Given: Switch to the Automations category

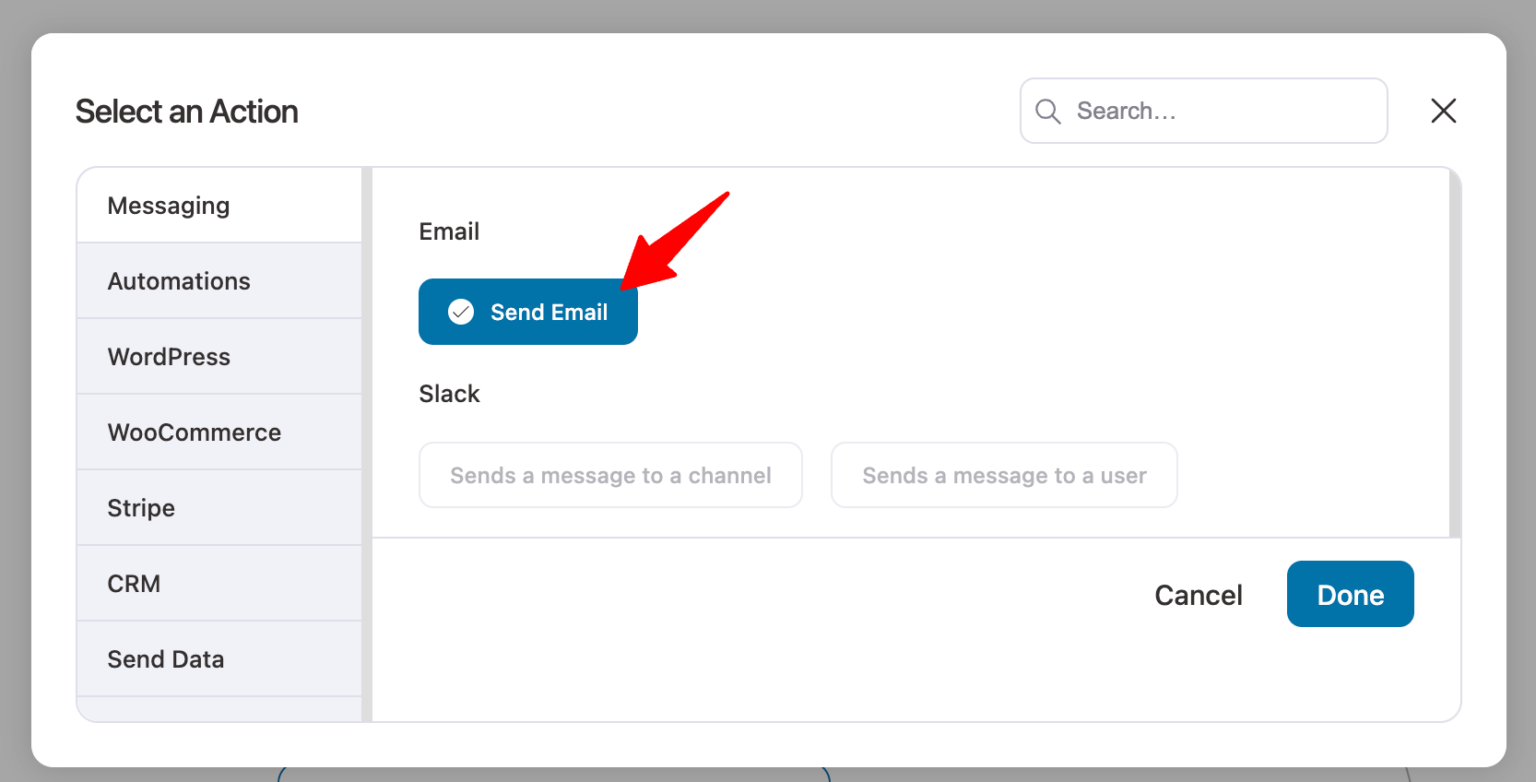Looking at the screenshot, I should (179, 281).
